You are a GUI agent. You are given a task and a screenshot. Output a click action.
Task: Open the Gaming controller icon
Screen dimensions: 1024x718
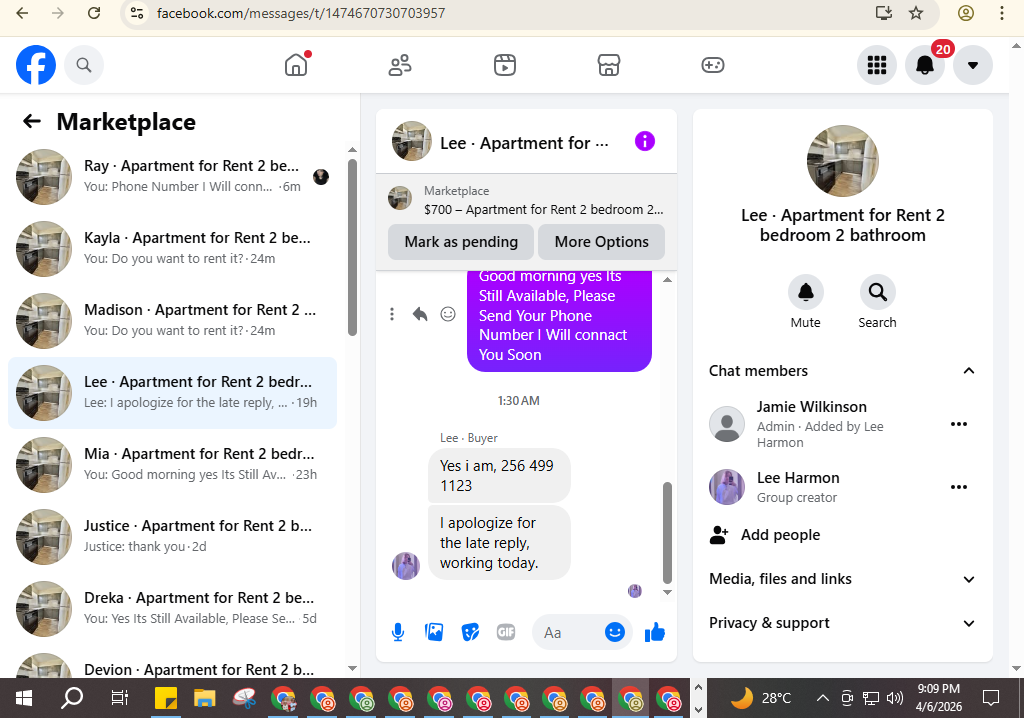click(712, 65)
